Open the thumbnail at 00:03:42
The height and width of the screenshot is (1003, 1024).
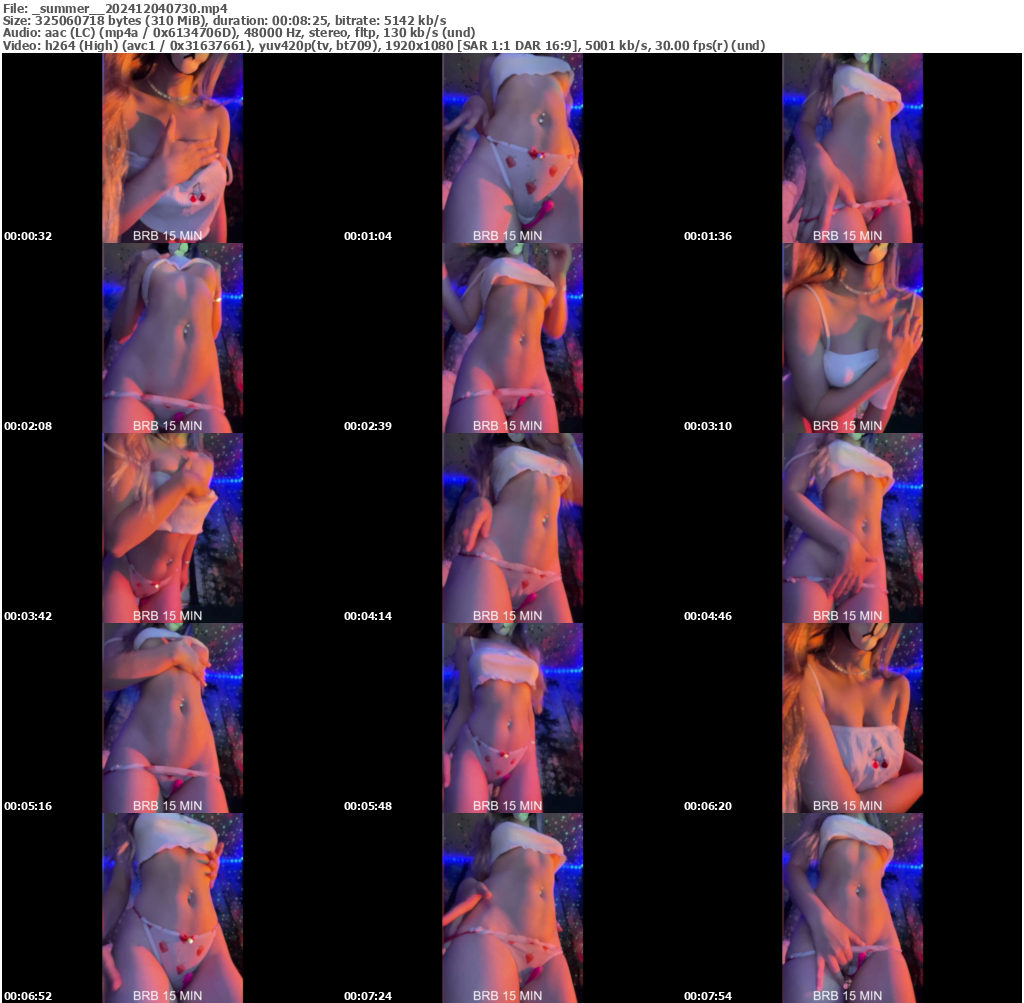(x=171, y=526)
